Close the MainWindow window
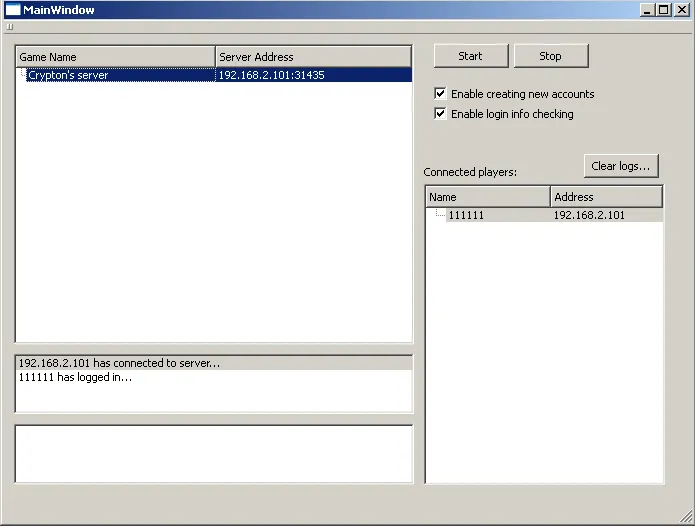 [680, 10]
